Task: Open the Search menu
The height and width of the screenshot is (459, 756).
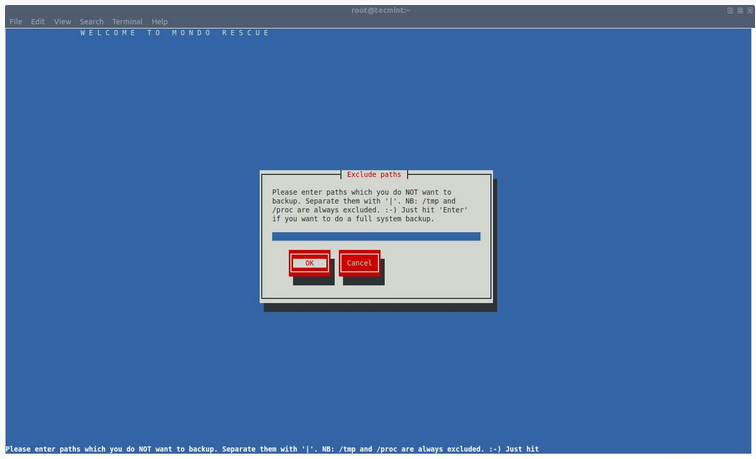Action: point(91,21)
